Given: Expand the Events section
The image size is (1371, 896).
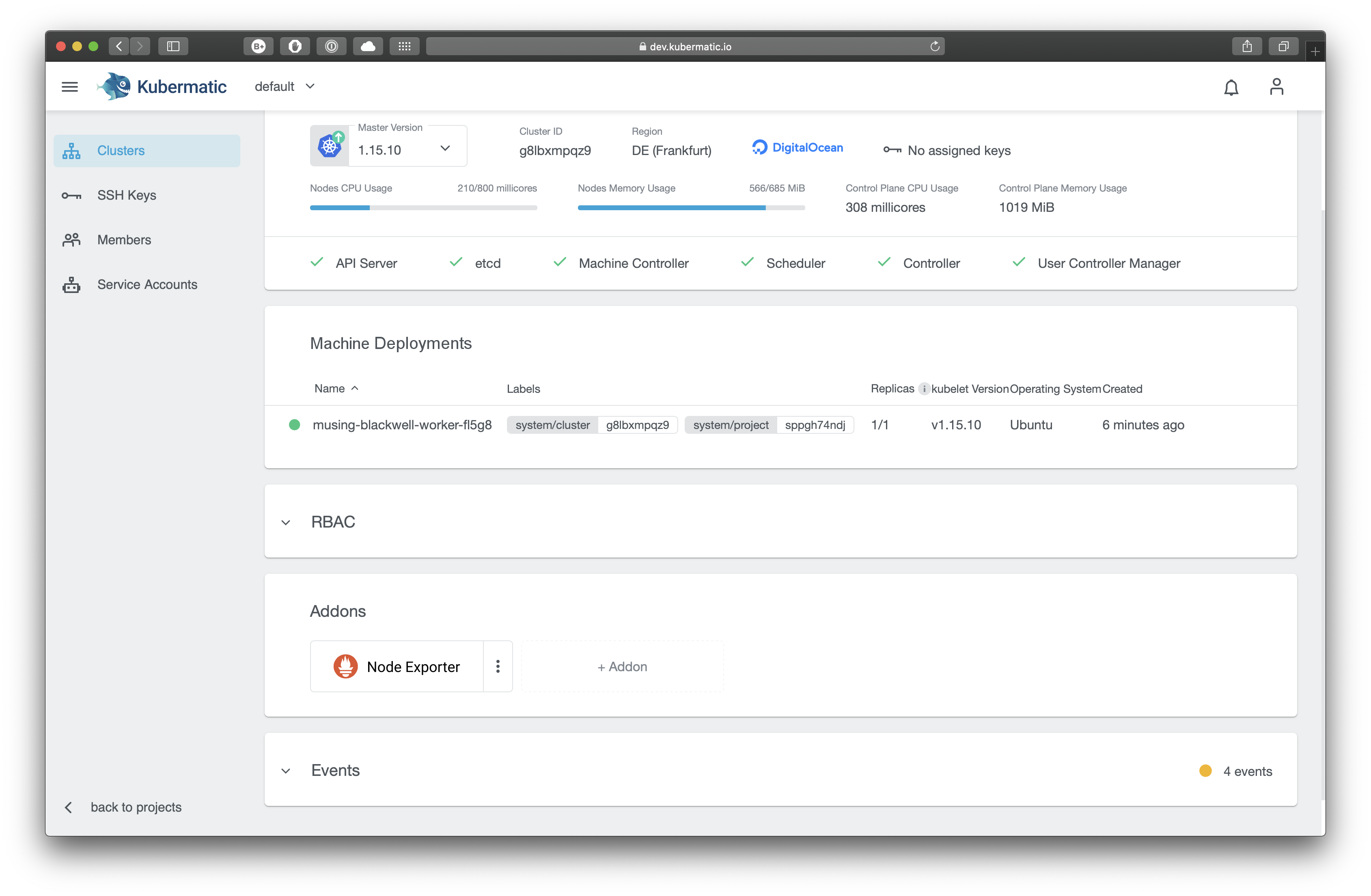Looking at the screenshot, I should pyautogui.click(x=286, y=771).
